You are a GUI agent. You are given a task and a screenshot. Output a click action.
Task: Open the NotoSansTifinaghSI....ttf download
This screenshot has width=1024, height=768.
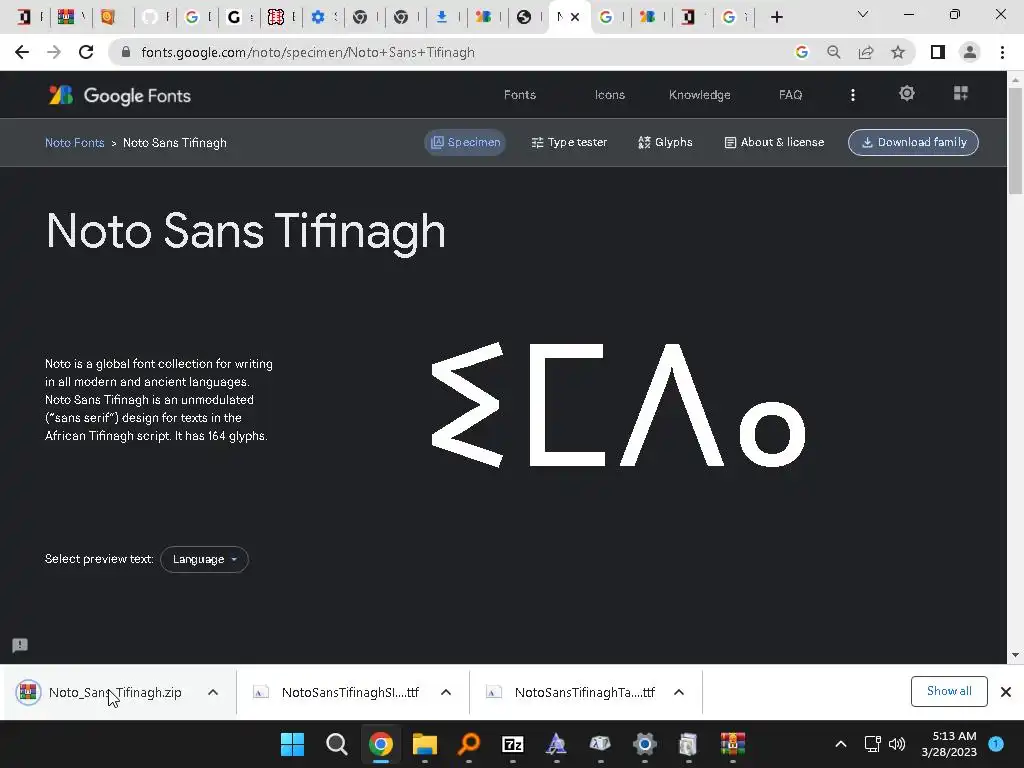pyautogui.click(x=337, y=692)
